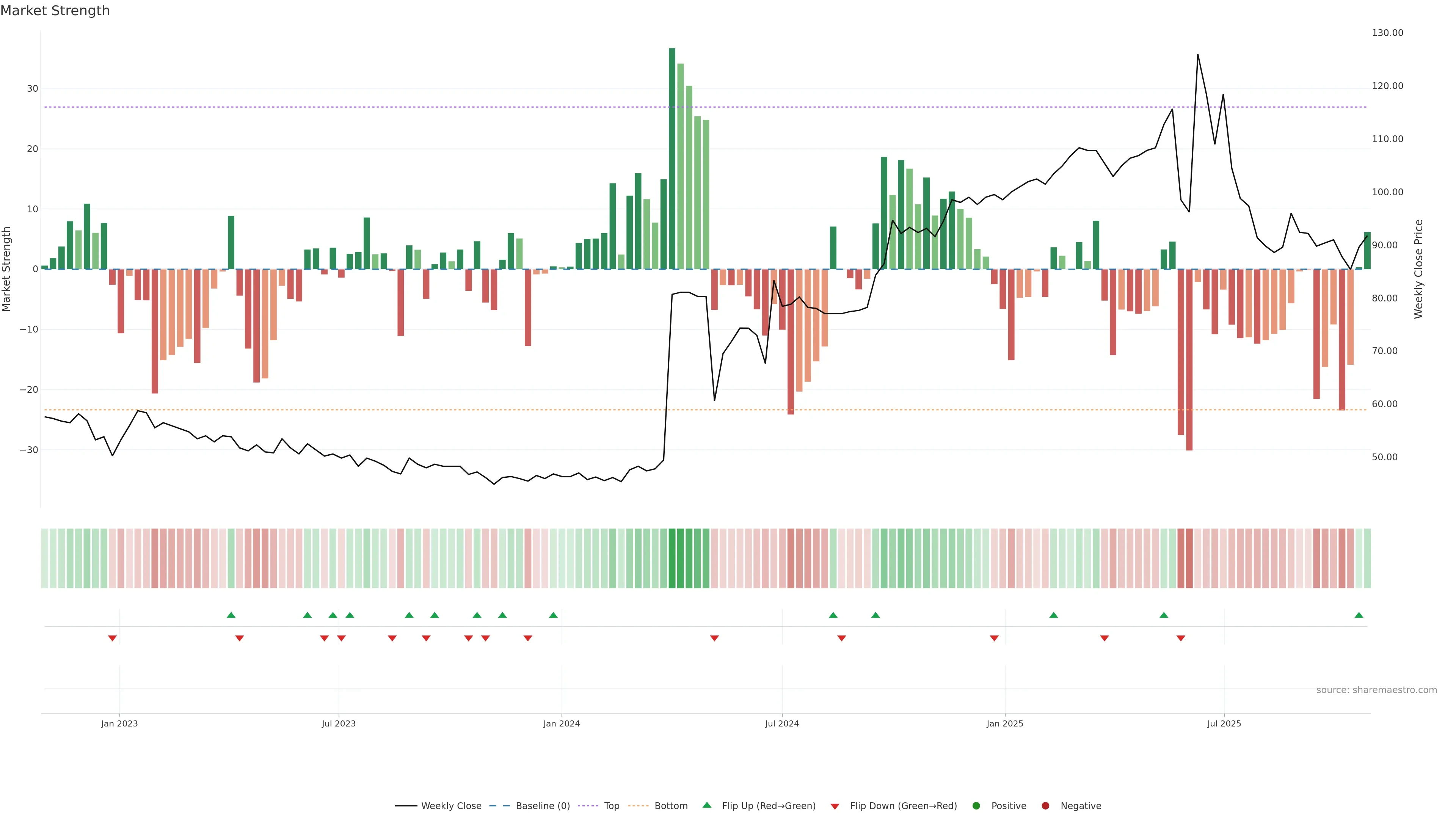Click the dark red Negative circle in the legend
The image size is (1456, 819).
1045,806
